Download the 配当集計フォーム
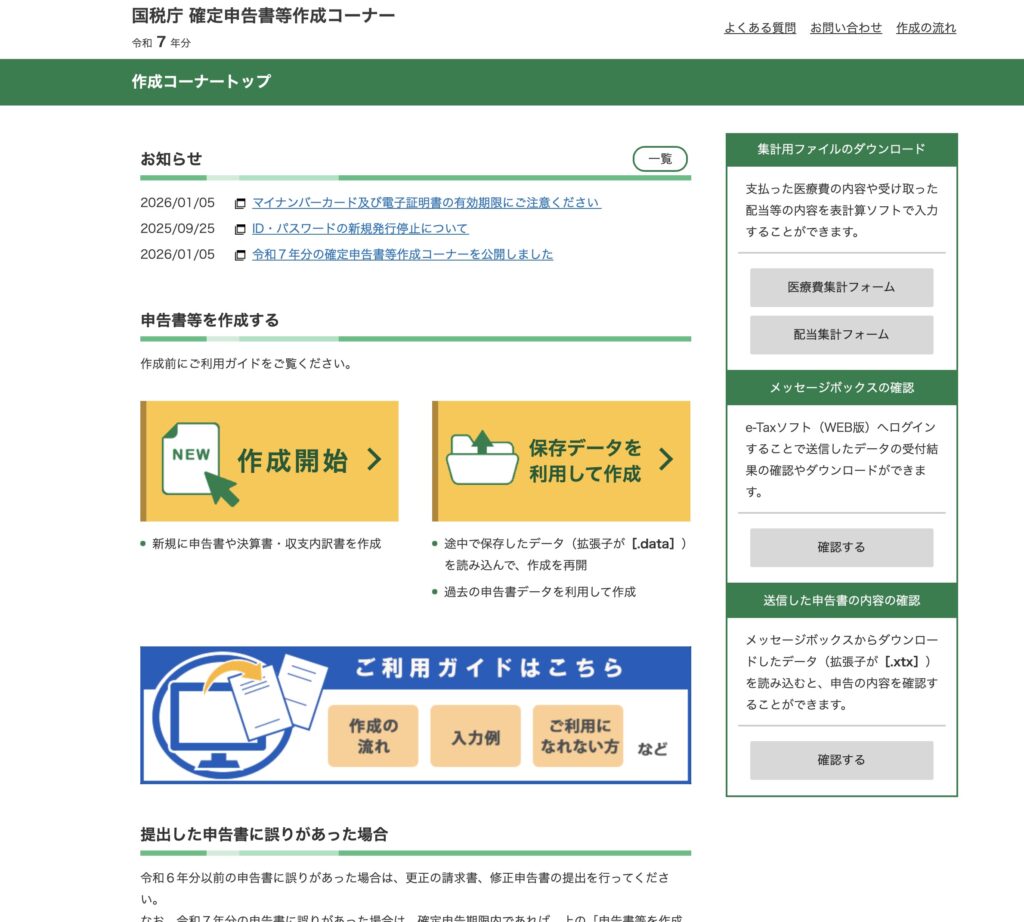Screen dimensions: 1024x922 tap(841, 334)
